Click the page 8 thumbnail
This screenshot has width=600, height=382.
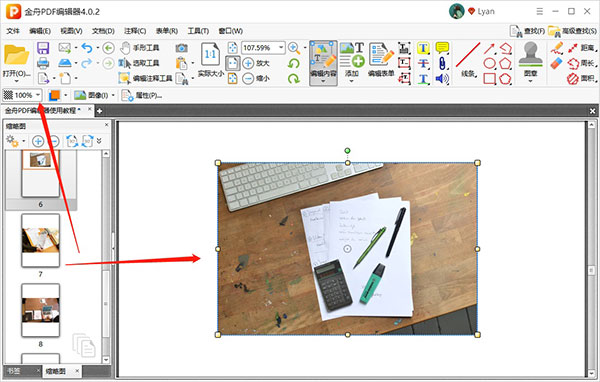tap(41, 310)
